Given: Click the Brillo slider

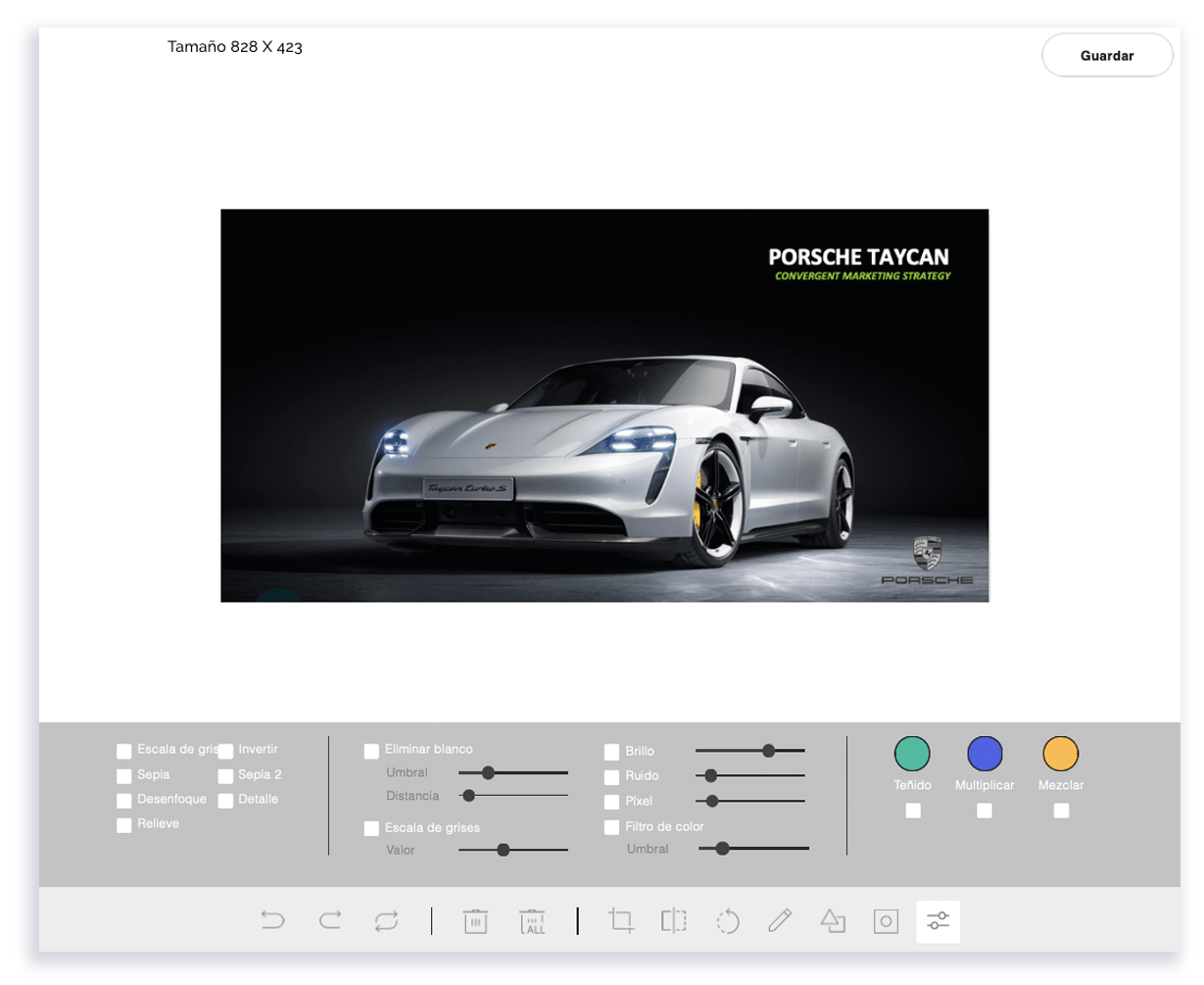Looking at the screenshot, I should pyautogui.click(x=750, y=751).
